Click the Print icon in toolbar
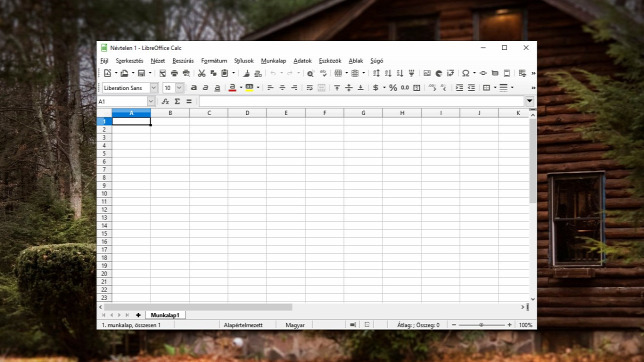This screenshot has width=644, height=362. [175, 73]
